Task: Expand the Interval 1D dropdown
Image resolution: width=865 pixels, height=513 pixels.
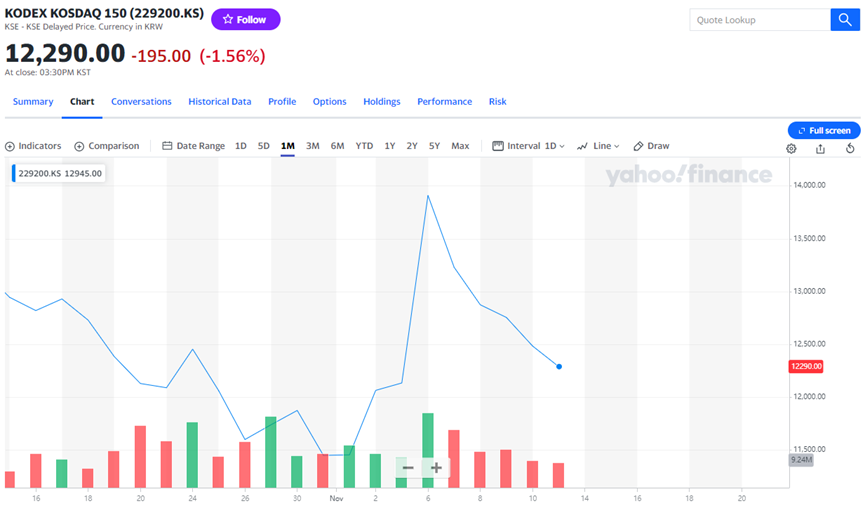Action: pos(529,146)
